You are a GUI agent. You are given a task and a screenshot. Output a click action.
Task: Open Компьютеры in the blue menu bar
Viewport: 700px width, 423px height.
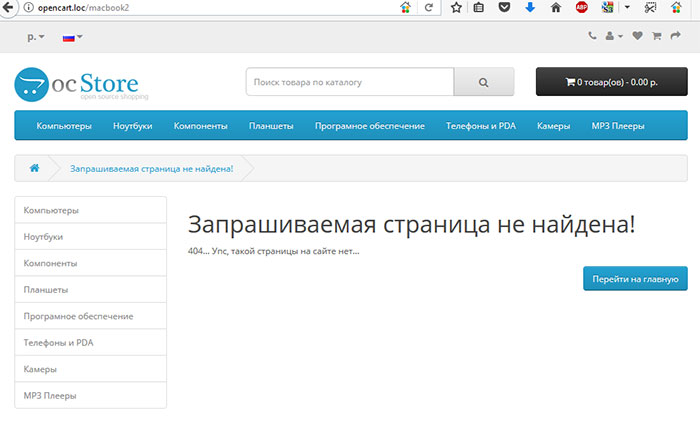64,126
